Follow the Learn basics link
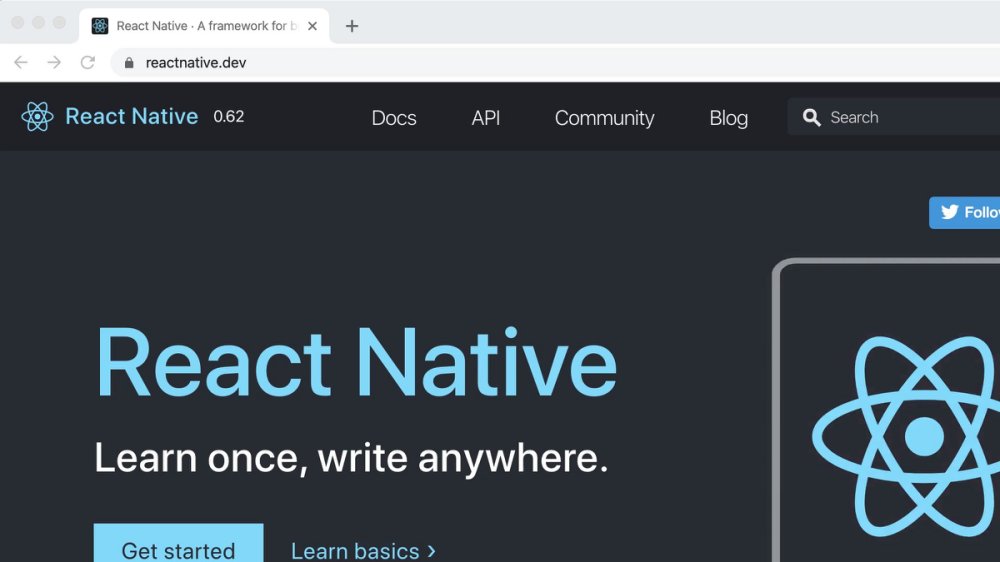The height and width of the screenshot is (562, 1000). pos(364,551)
